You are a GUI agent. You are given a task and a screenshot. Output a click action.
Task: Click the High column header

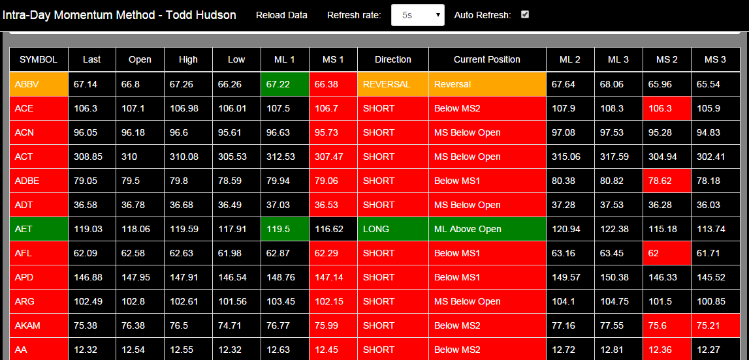point(188,60)
